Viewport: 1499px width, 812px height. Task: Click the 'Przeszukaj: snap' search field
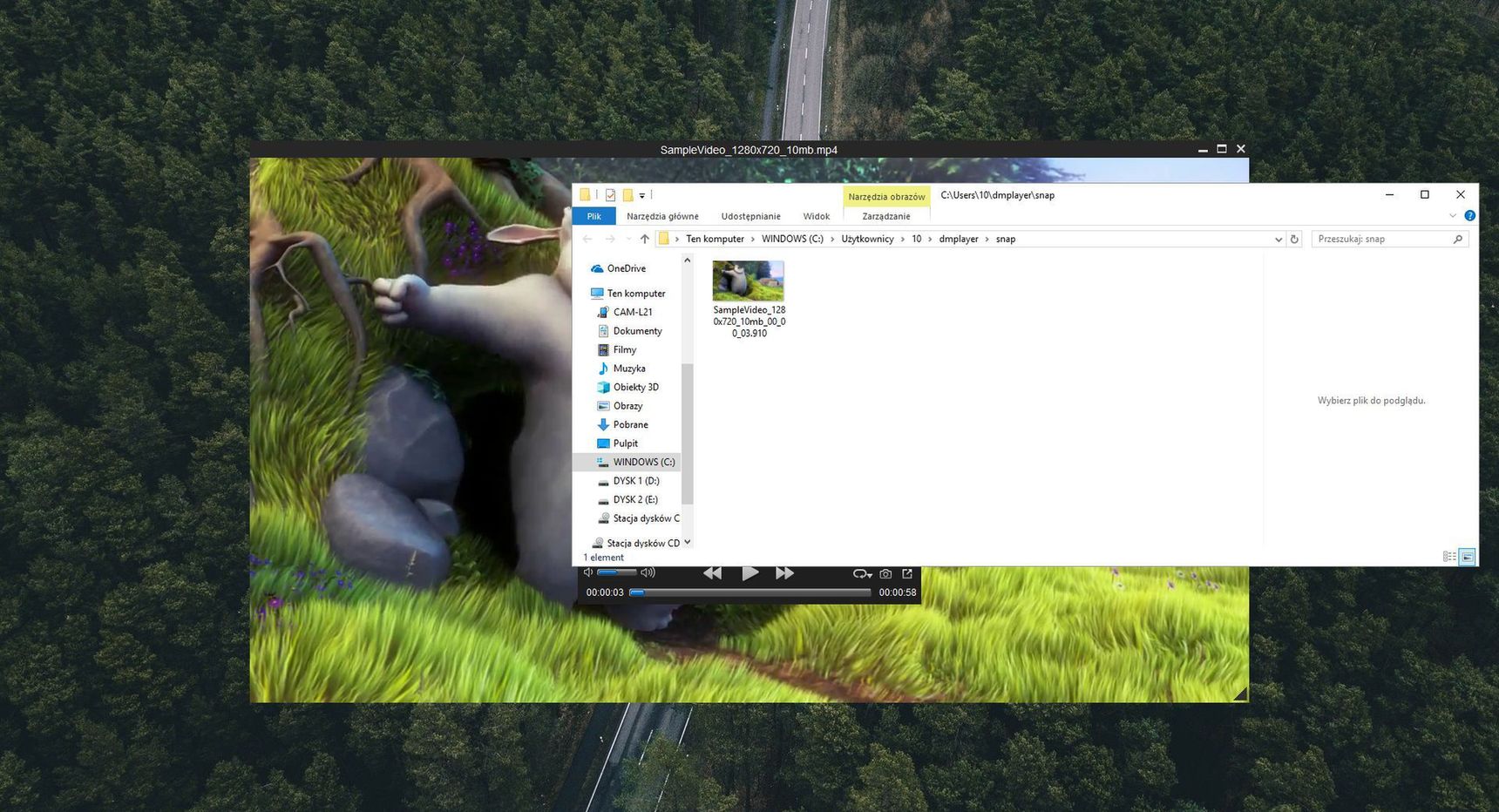1390,239
